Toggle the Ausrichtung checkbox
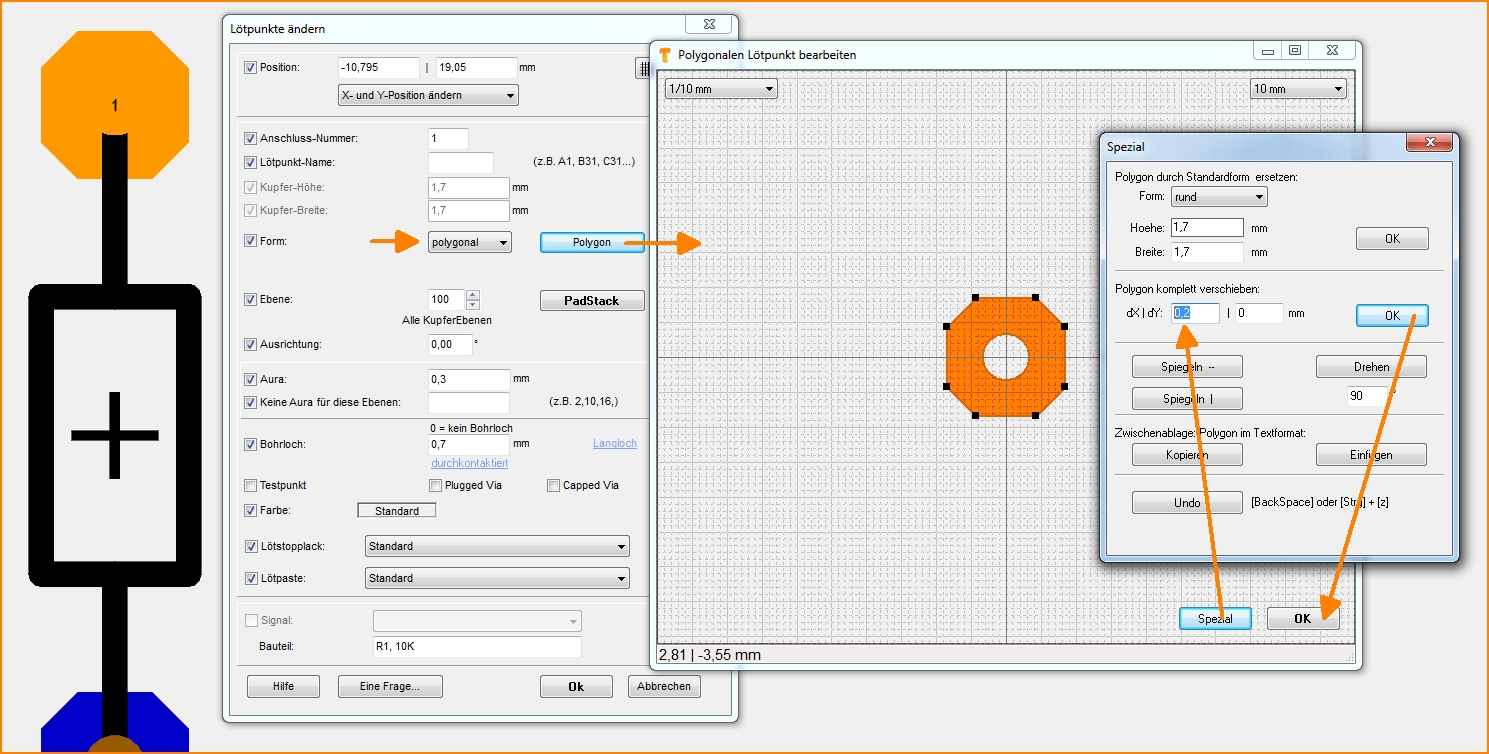1489x754 pixels. [x=250, y=345]
